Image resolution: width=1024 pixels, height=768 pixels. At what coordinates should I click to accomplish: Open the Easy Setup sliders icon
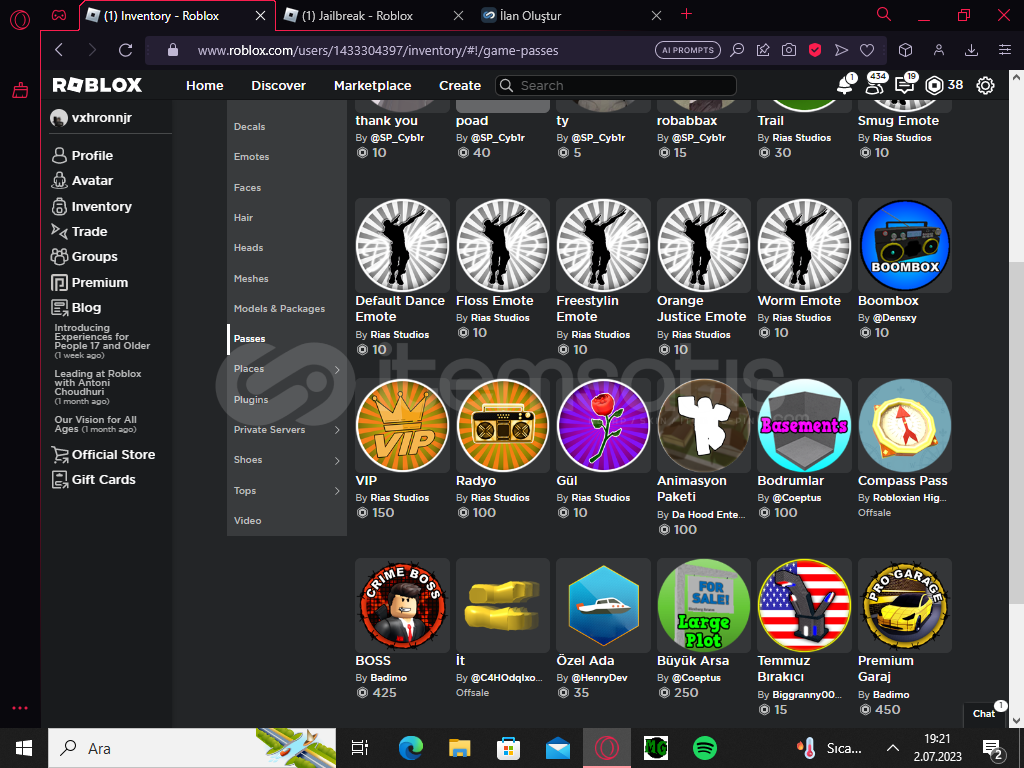(x=1004, y=50)
